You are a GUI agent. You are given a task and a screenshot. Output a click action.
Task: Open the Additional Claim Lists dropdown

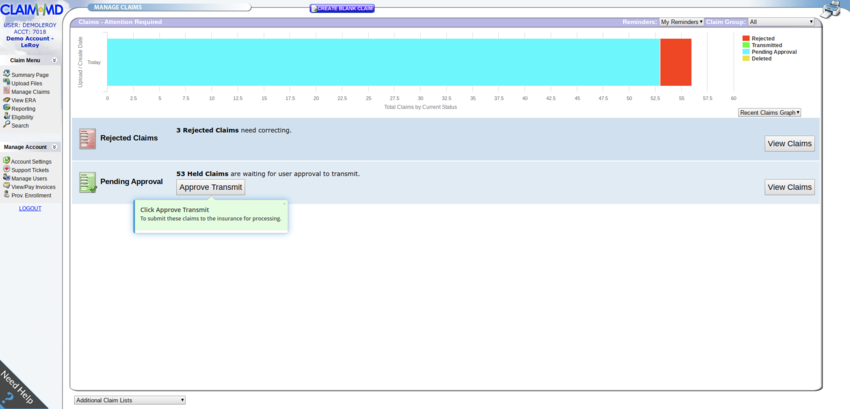pos(130,400)
